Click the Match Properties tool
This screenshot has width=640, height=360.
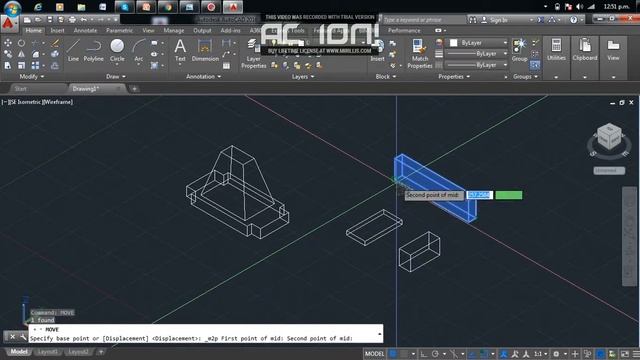click(420, 54)
